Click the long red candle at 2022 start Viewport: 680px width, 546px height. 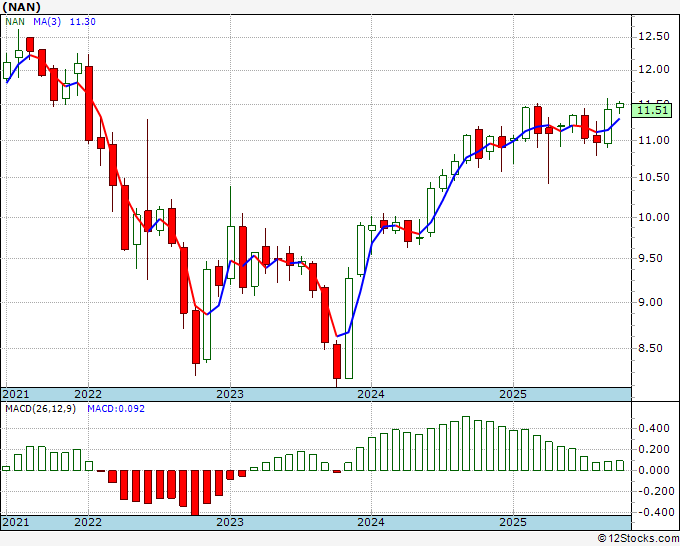pyautogui.click(x=89, y=103)
